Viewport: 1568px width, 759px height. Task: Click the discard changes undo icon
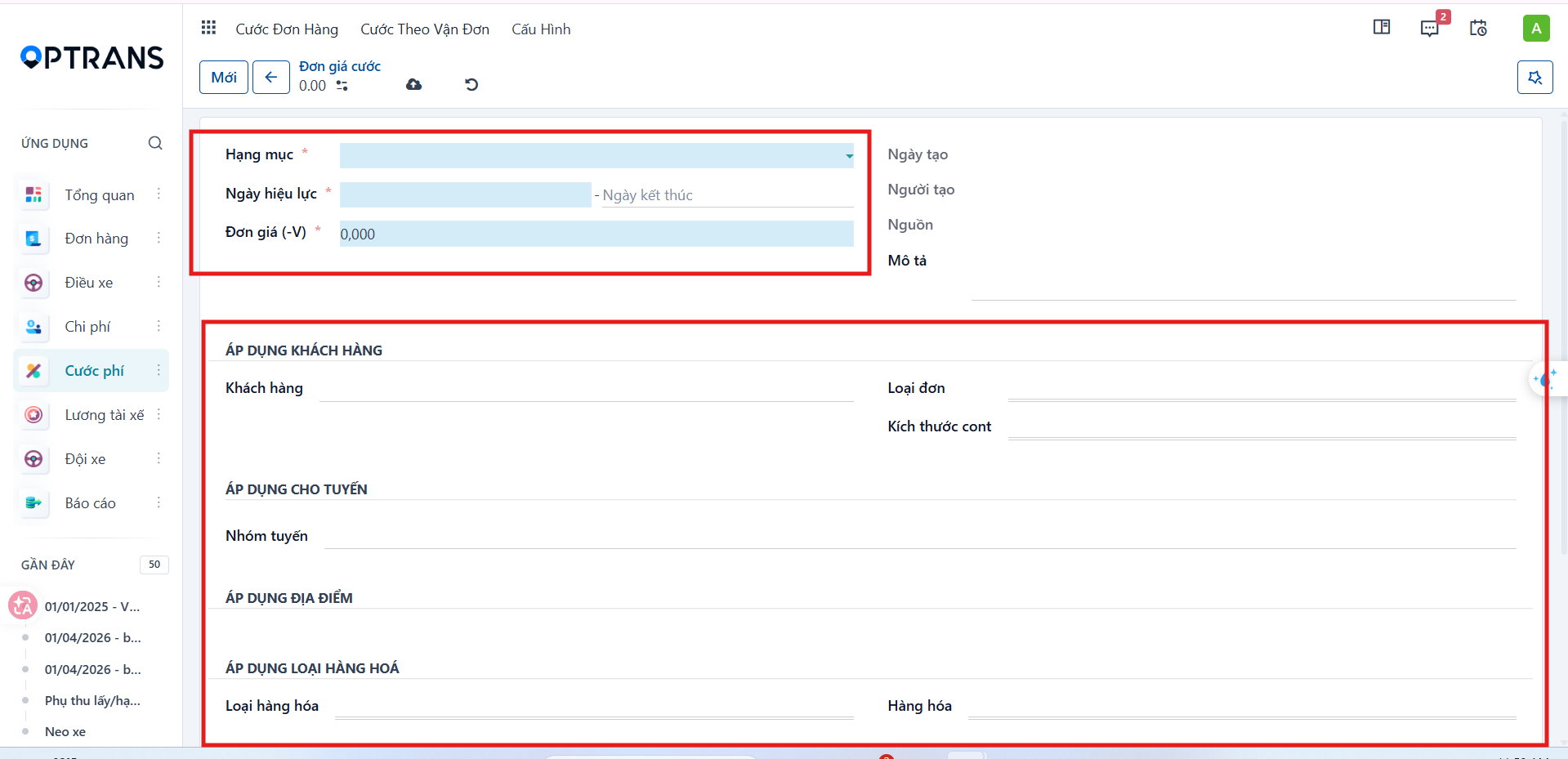click(471, 85)
